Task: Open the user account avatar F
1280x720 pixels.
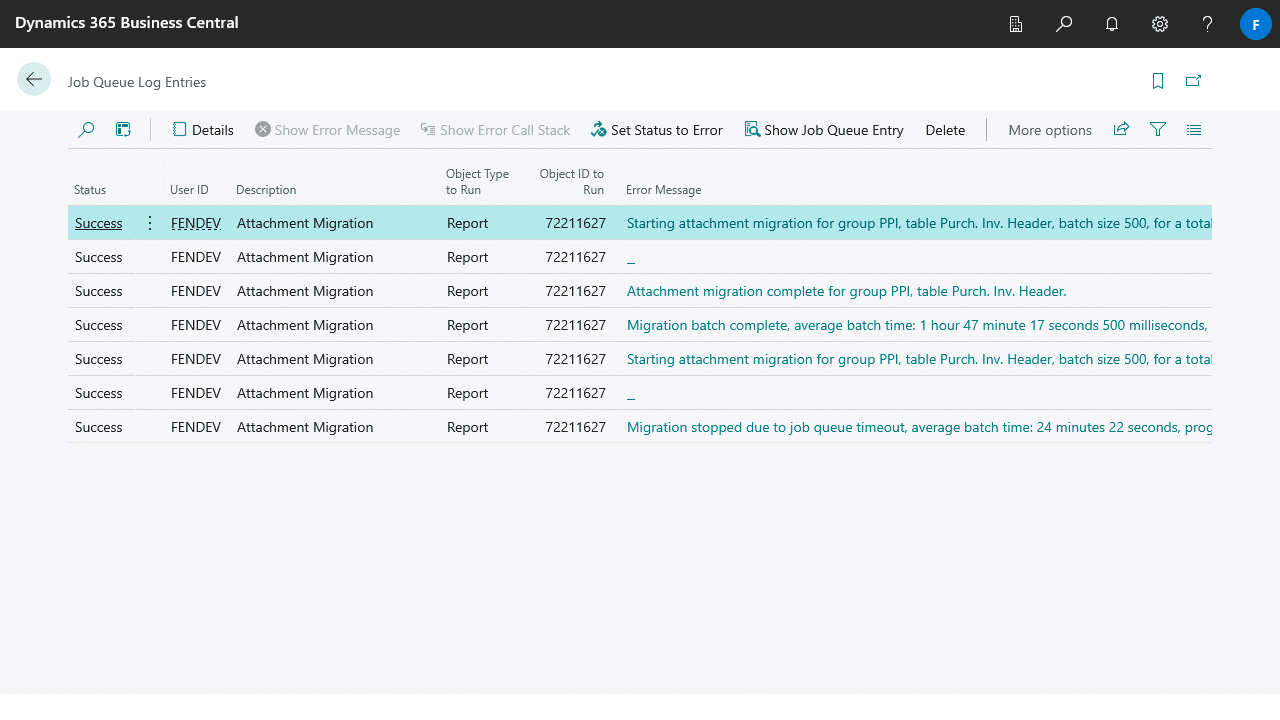Action: 1255,24
